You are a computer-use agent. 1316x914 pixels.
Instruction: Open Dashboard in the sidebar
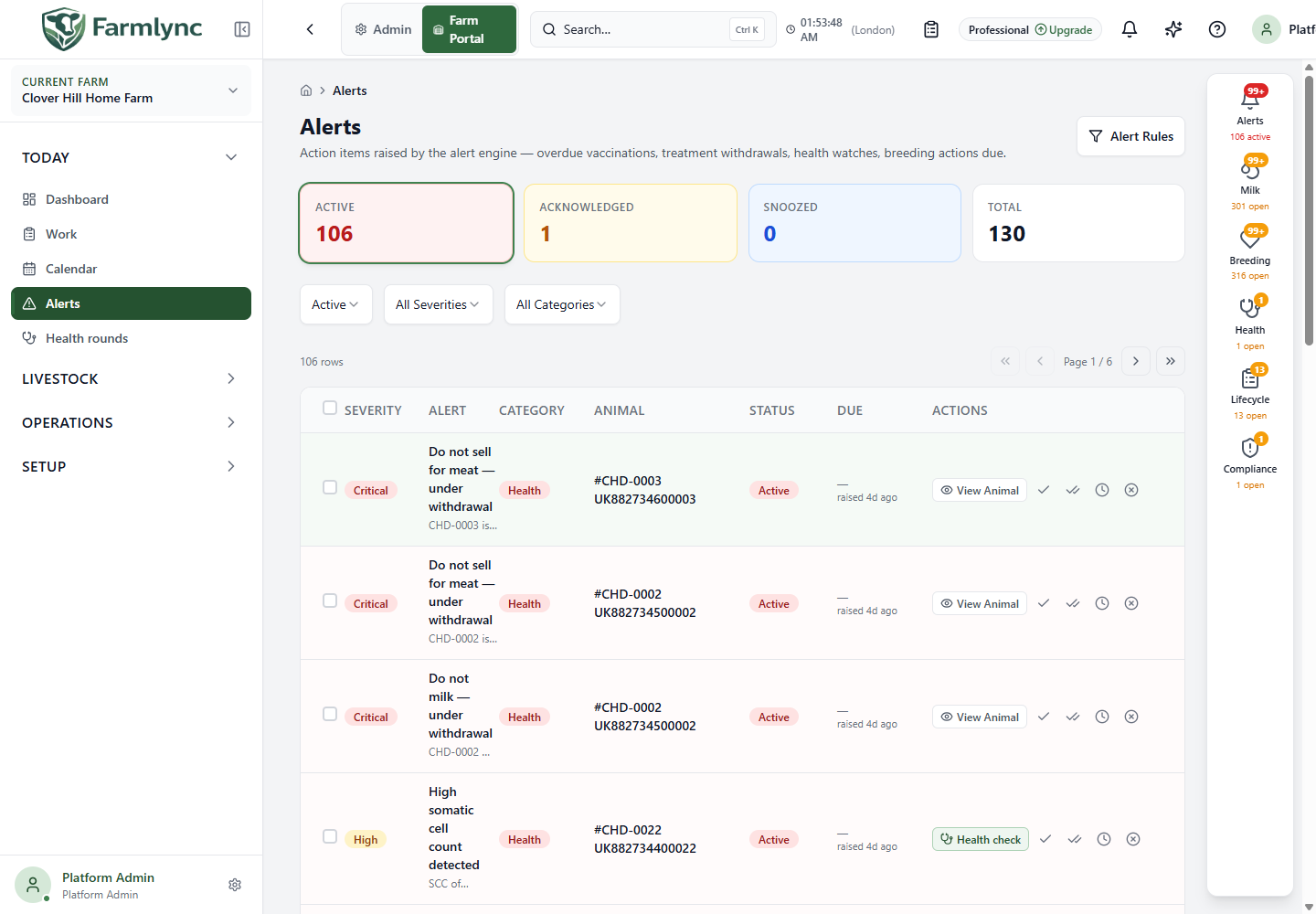[x=131, y=199]
